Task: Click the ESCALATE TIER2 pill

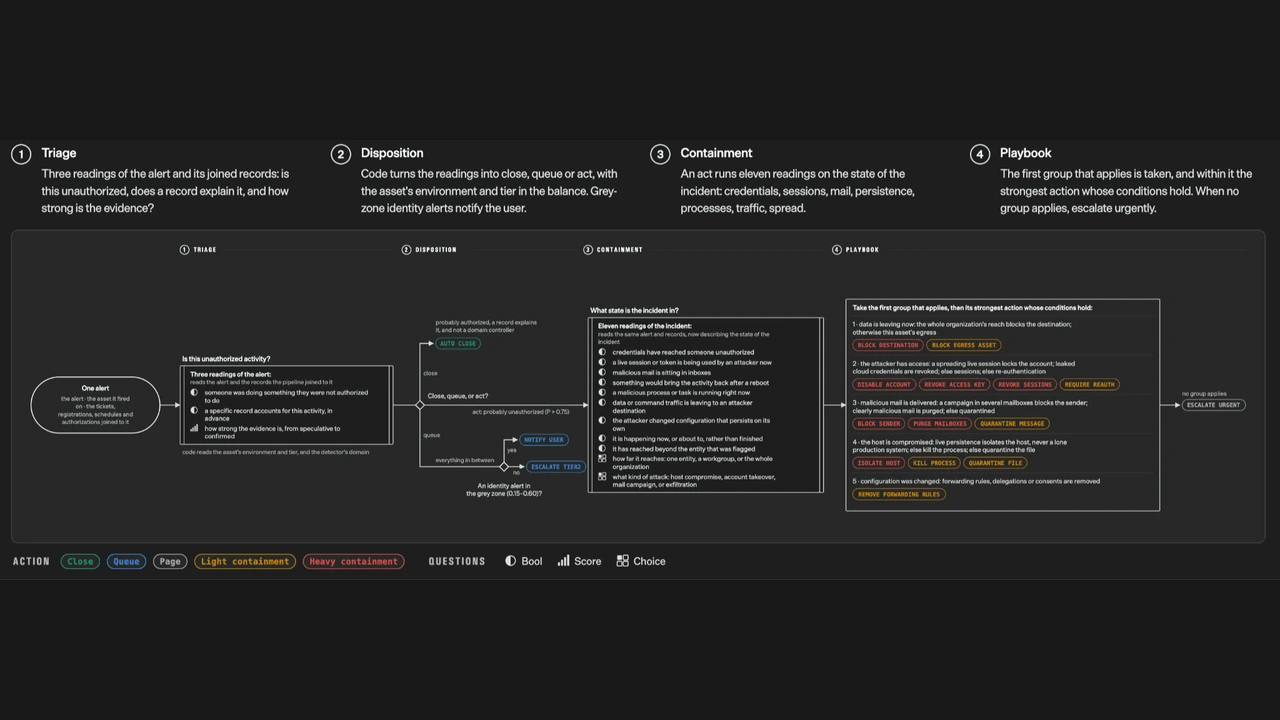Action: point(556,467)
